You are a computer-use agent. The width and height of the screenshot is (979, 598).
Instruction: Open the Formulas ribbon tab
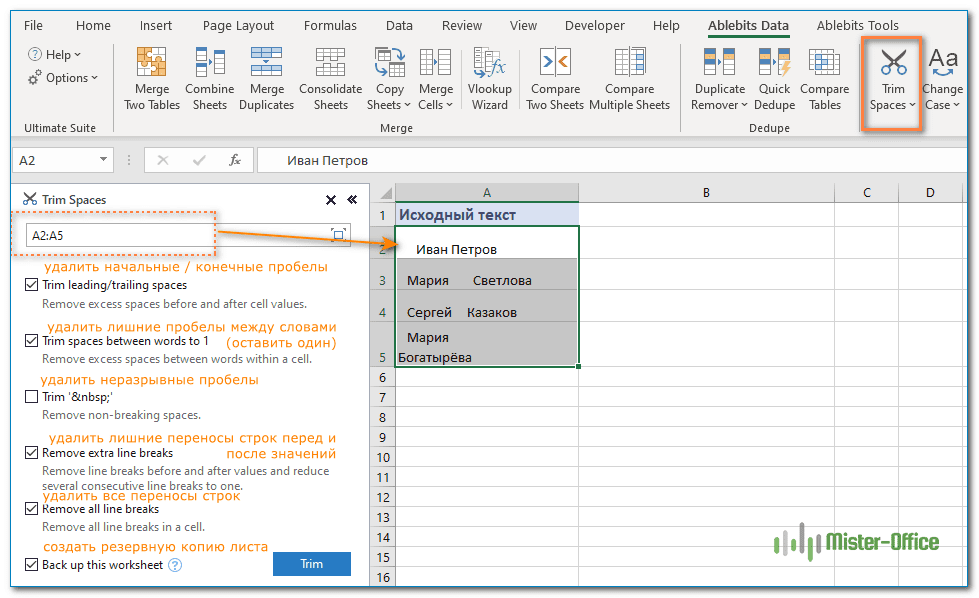(x=330, y=26)
